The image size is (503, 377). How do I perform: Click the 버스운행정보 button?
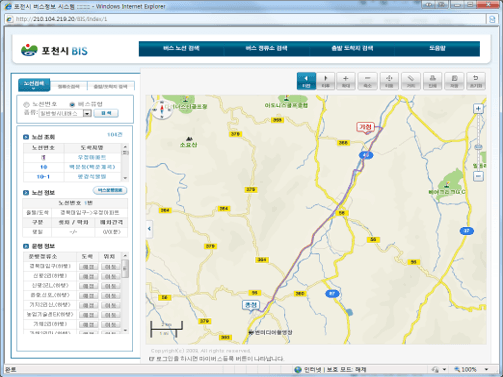110,190
